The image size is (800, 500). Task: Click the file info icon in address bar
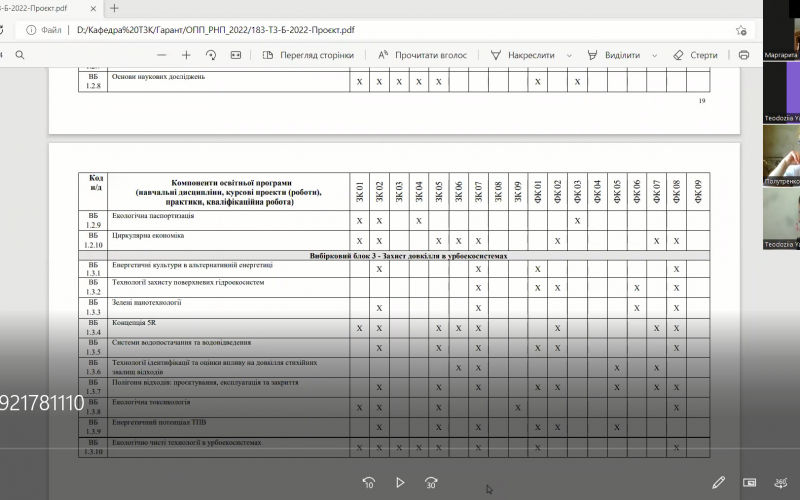point(31,30)
